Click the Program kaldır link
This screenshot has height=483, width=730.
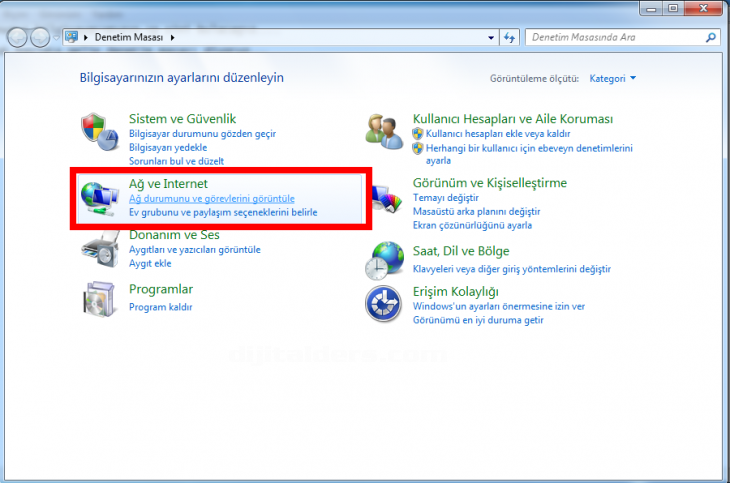[x=161, y=307]
